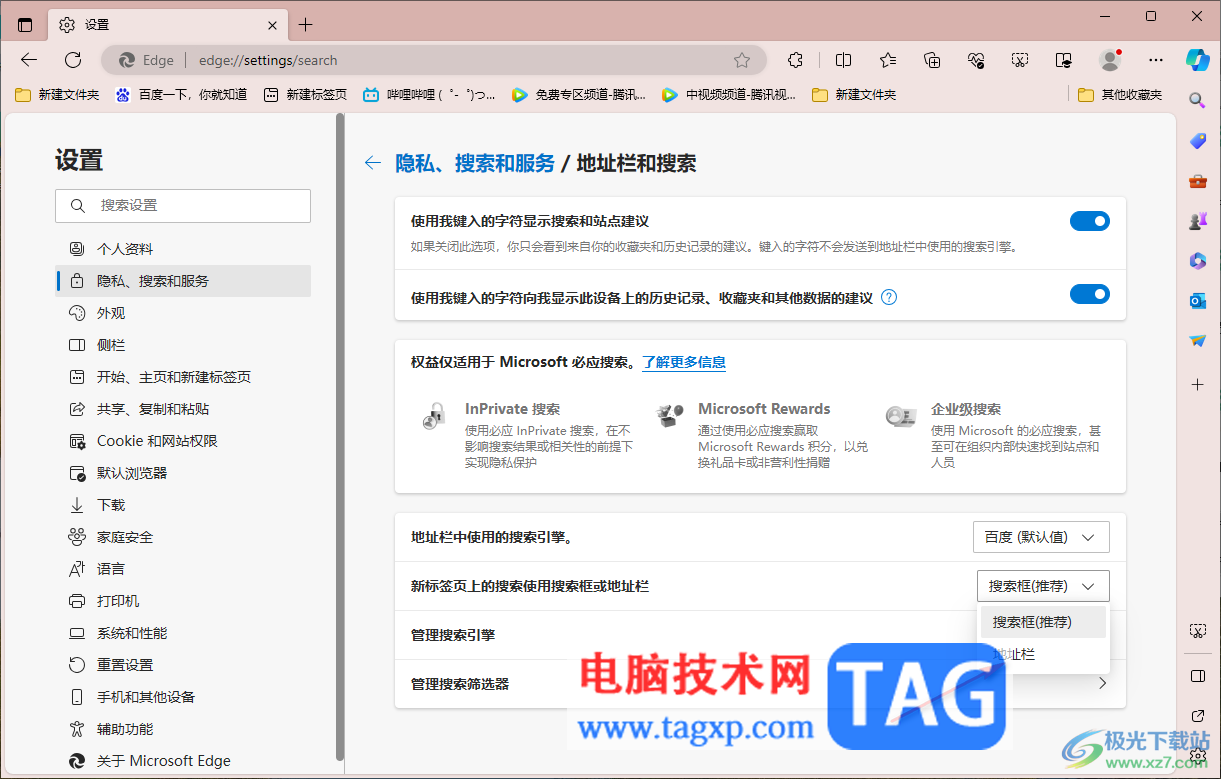The height and width of the screenshot is (779, 1221).
Task: Open 共享、复制和粘贴 settings
Action: [183, 409]
